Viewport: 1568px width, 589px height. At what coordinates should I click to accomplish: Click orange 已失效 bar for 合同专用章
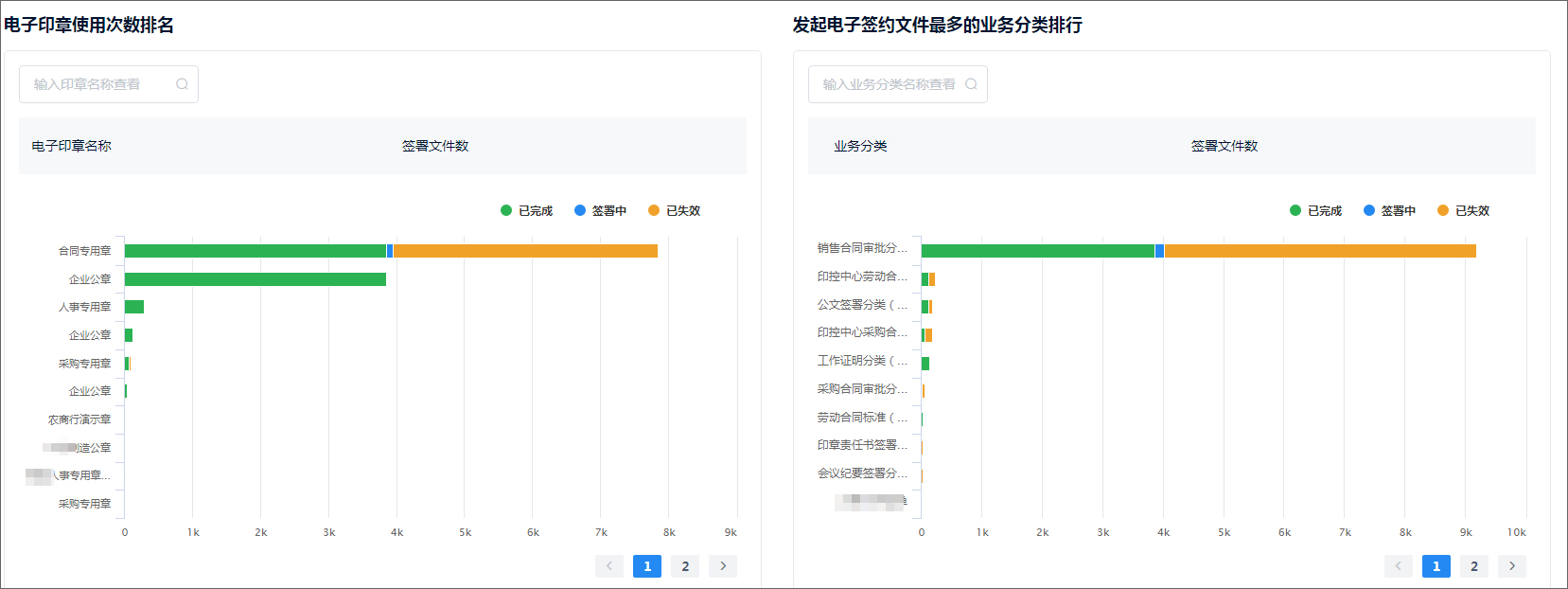pyautogui.click(x=525, y=251)
